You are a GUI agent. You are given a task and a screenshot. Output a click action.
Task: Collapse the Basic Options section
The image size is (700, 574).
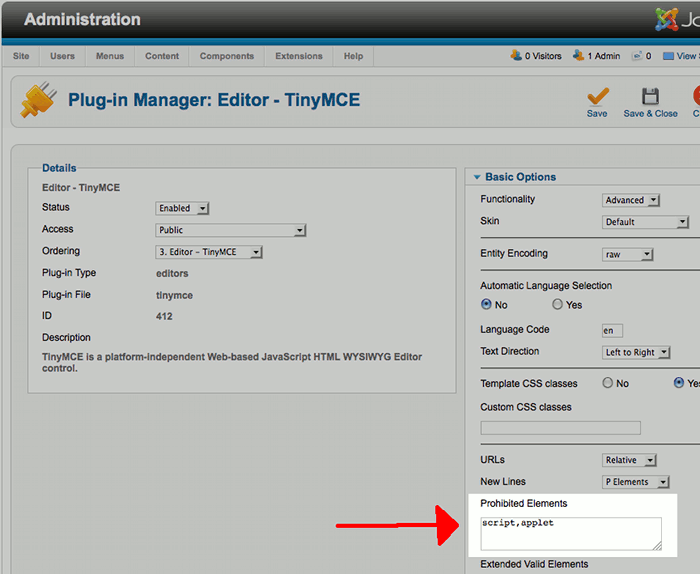(x=476, y=177)
